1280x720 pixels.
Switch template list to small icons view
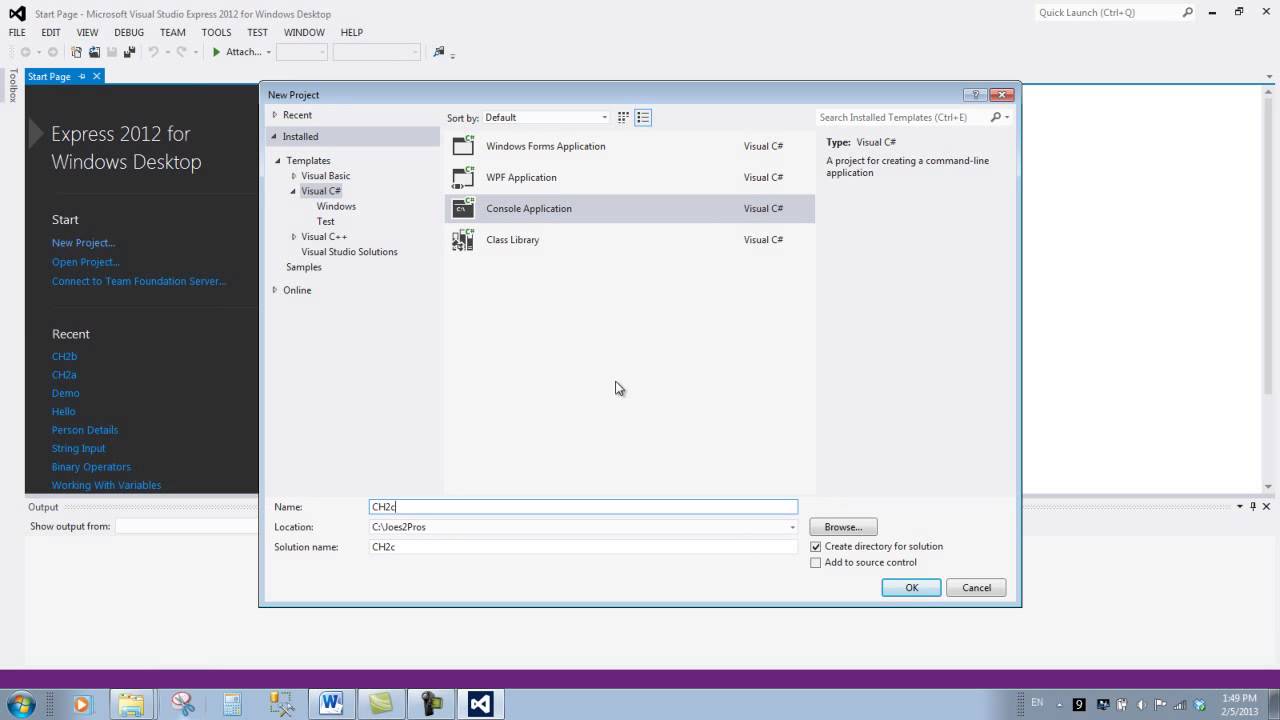point(623,117)
